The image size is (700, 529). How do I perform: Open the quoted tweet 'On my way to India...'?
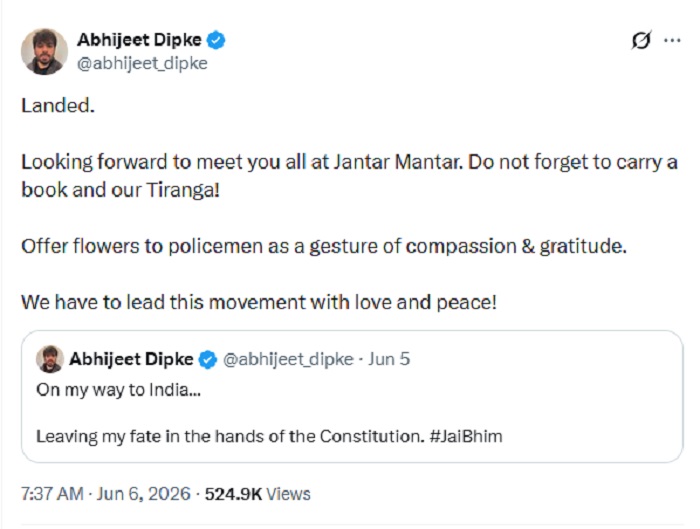coord(352,396)
